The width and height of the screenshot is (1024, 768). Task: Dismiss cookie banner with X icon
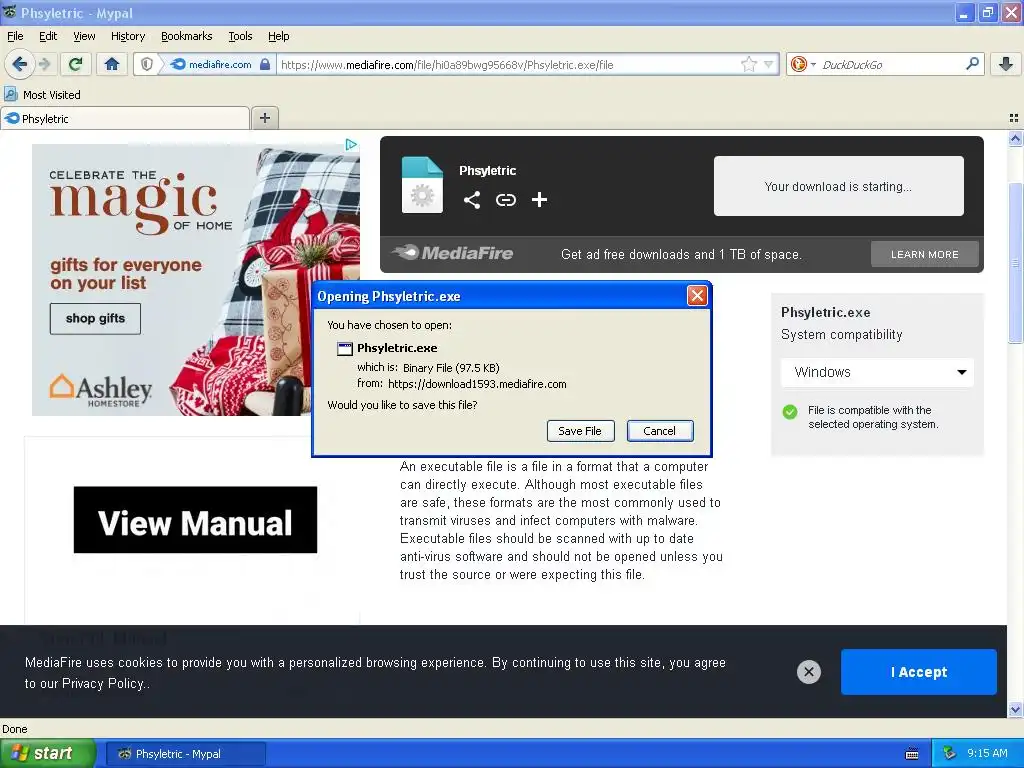click(808, 671)
